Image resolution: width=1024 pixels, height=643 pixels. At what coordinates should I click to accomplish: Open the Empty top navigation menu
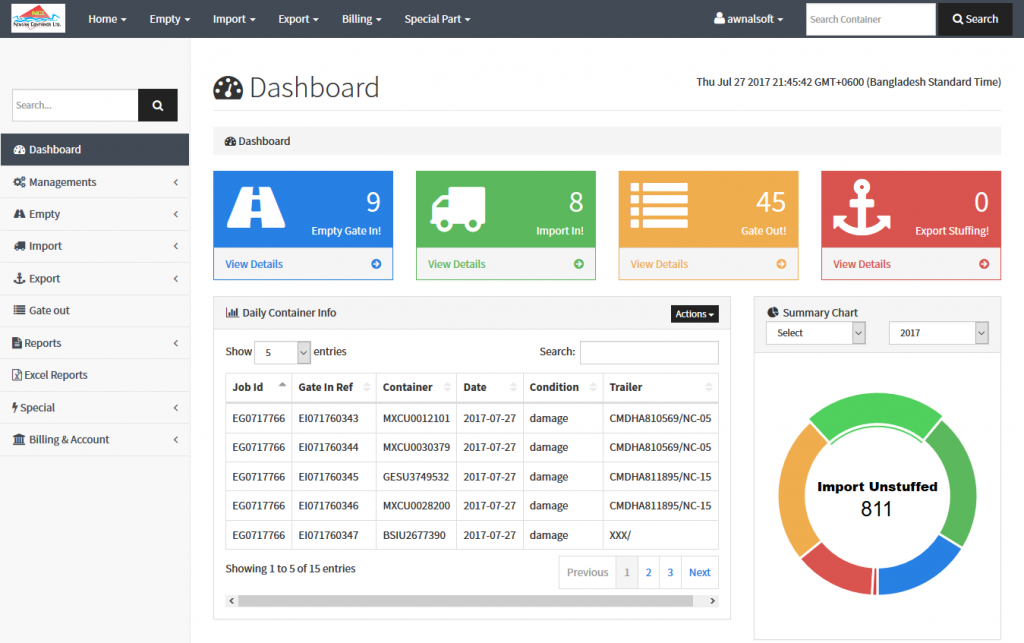point(170,19)
